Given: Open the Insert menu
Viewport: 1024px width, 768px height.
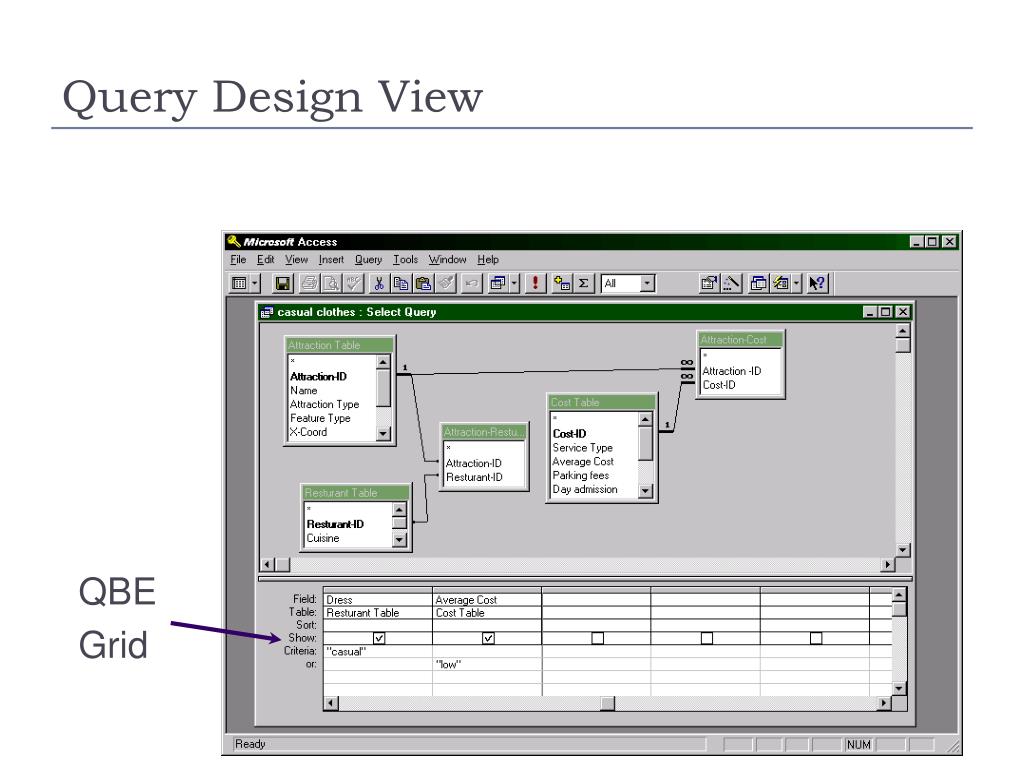Looking at the screenshot, I should pyautogui.click(x=331, y=259).
